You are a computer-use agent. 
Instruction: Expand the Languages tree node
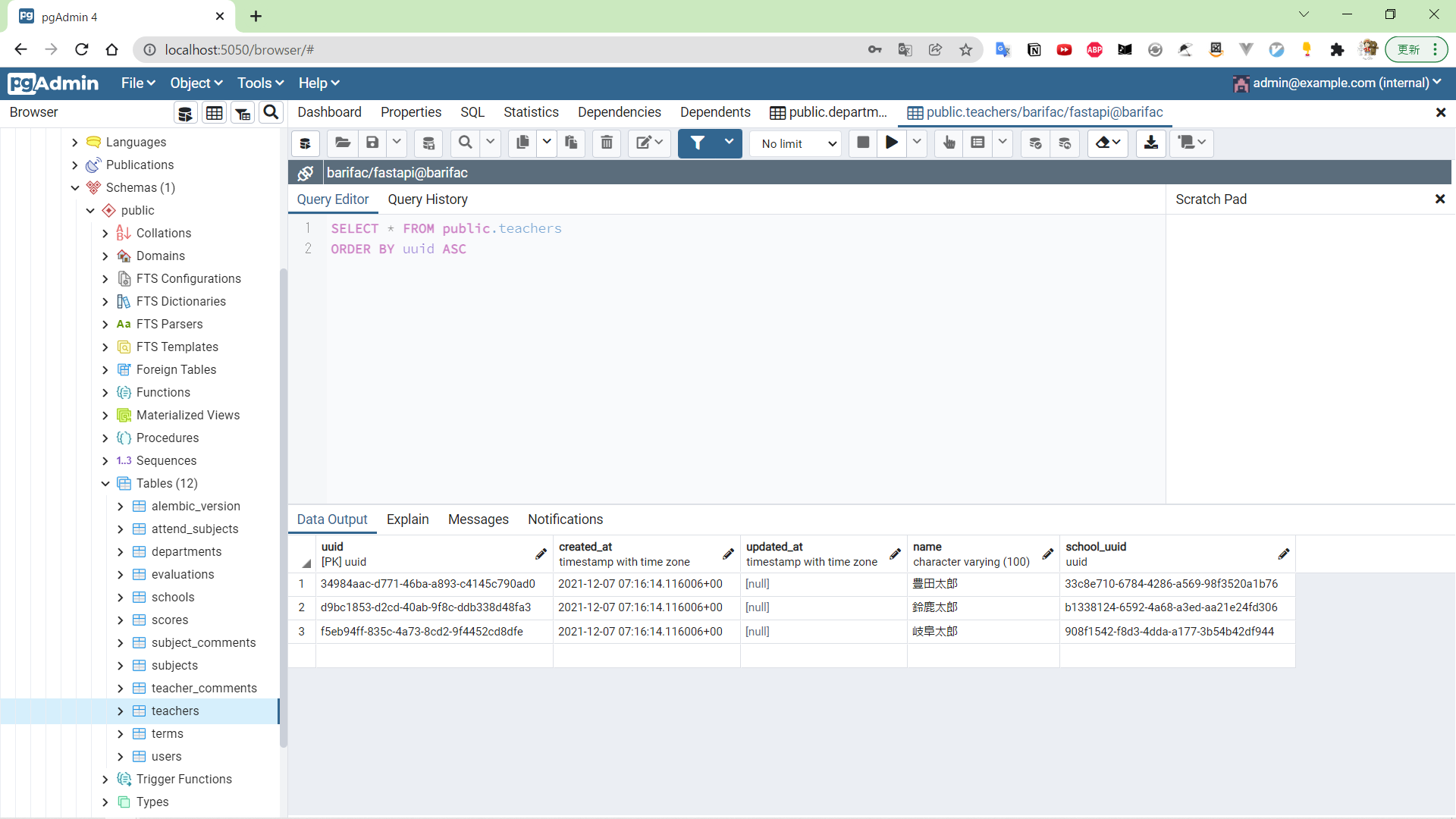pos(74,143)
